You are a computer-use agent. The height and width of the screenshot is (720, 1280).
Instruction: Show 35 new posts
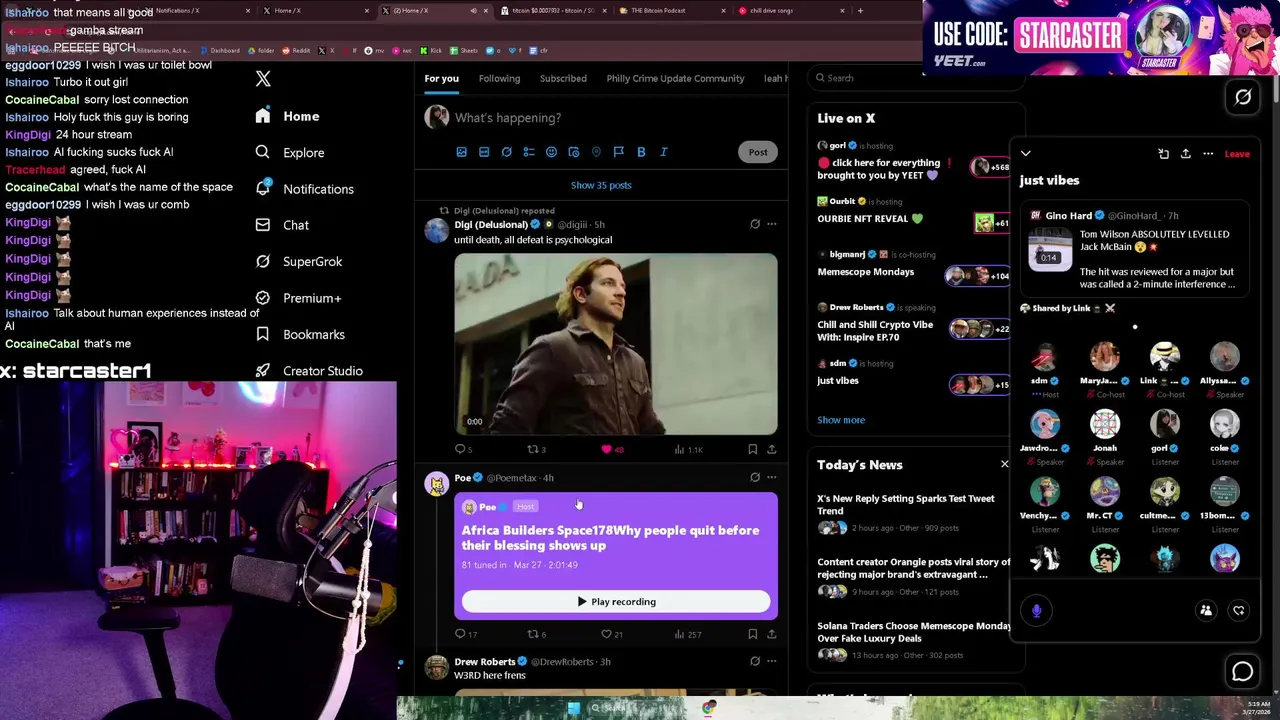[601, 185]
